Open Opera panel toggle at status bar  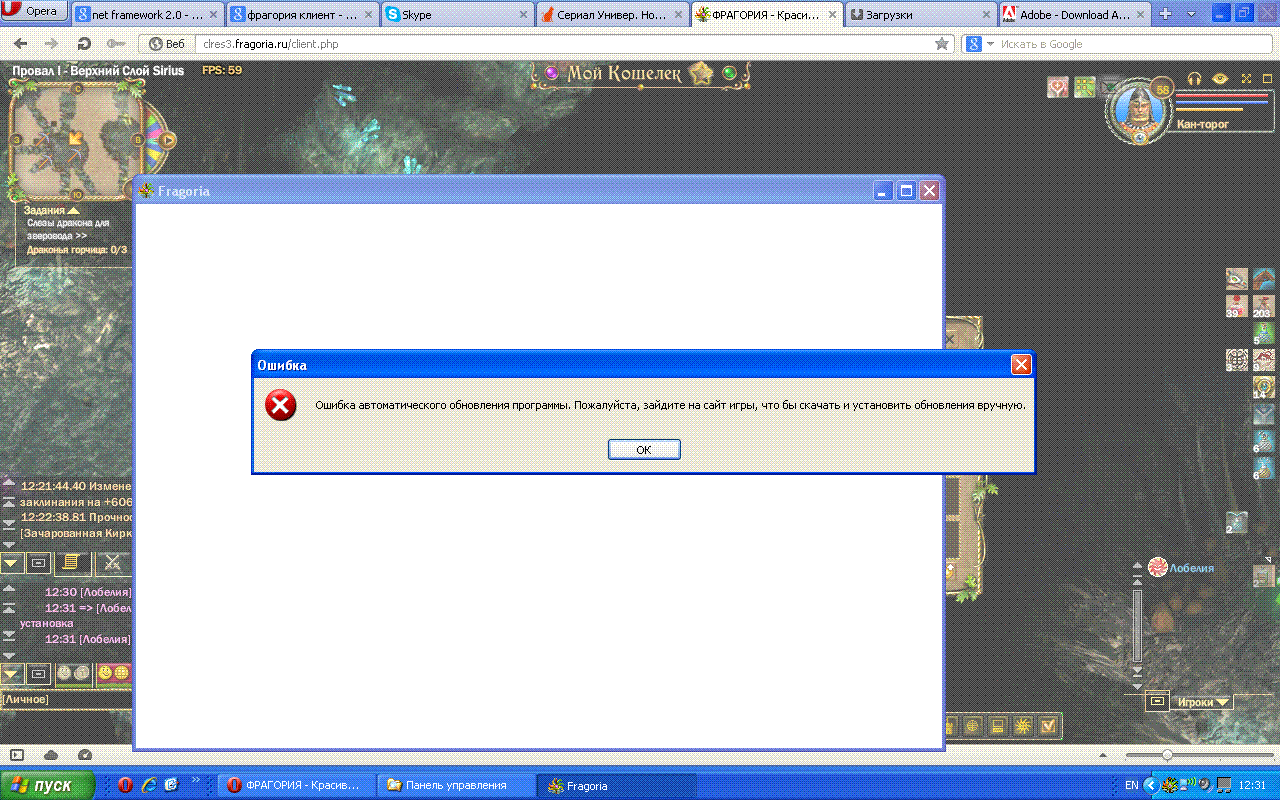[16, 755]
